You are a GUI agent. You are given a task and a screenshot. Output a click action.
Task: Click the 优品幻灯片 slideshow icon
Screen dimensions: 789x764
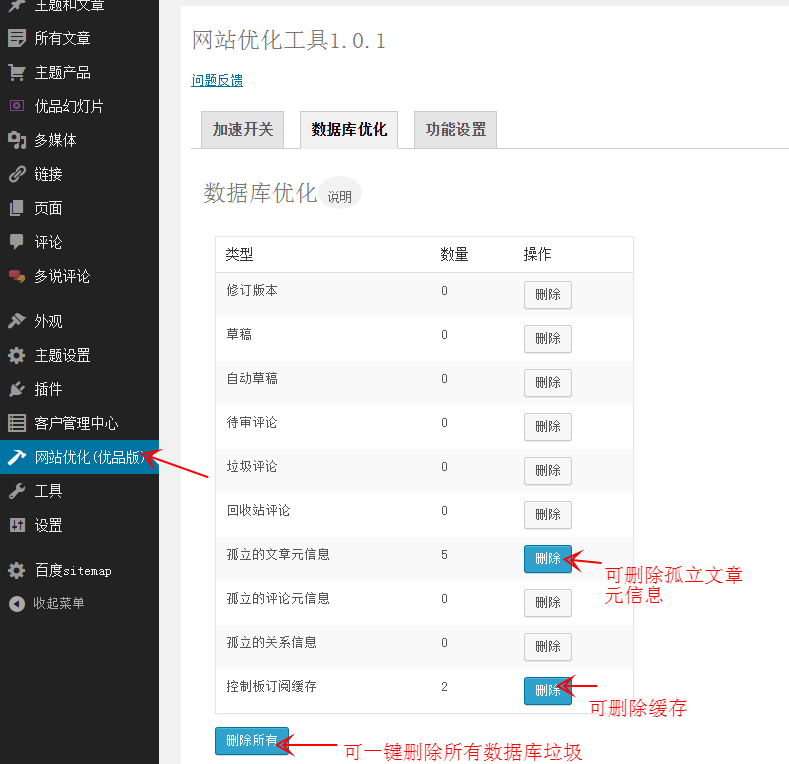(17, 106)
